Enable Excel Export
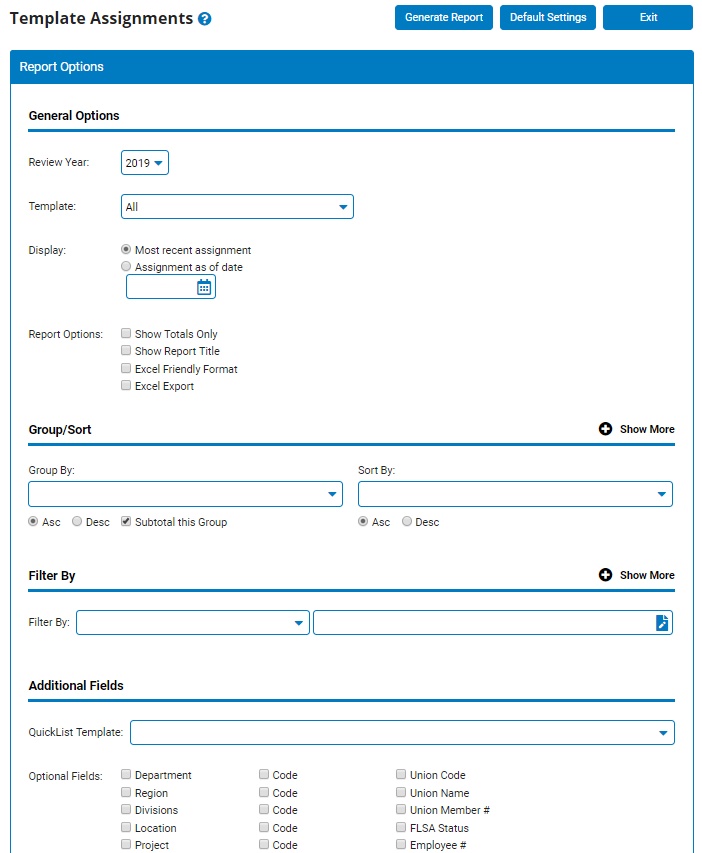 (126, 385)
